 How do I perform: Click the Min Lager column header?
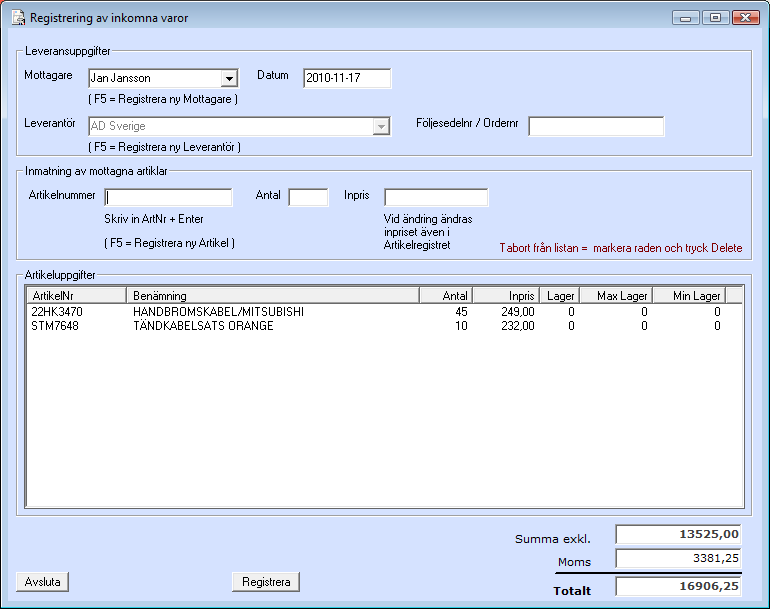click(x=689, y=296)
